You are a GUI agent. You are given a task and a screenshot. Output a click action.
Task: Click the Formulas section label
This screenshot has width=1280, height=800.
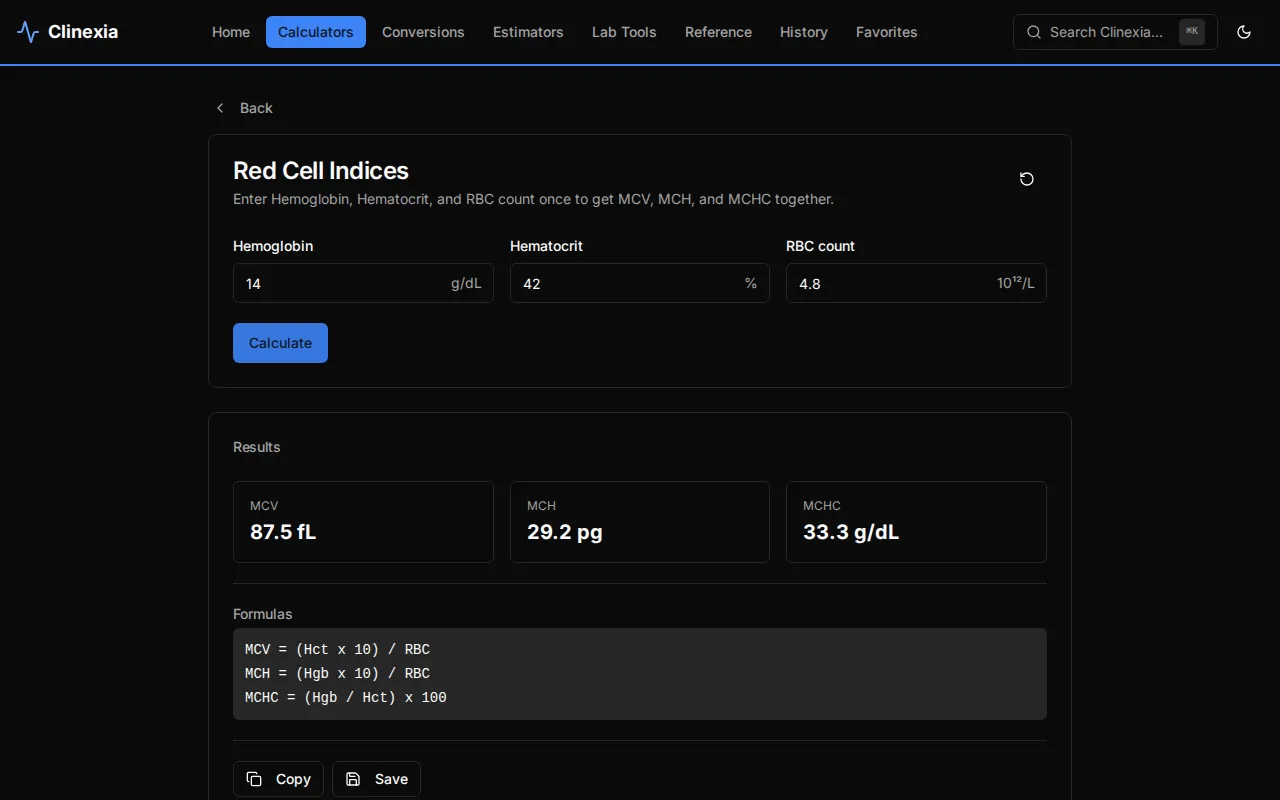click(x=263, y=614)
